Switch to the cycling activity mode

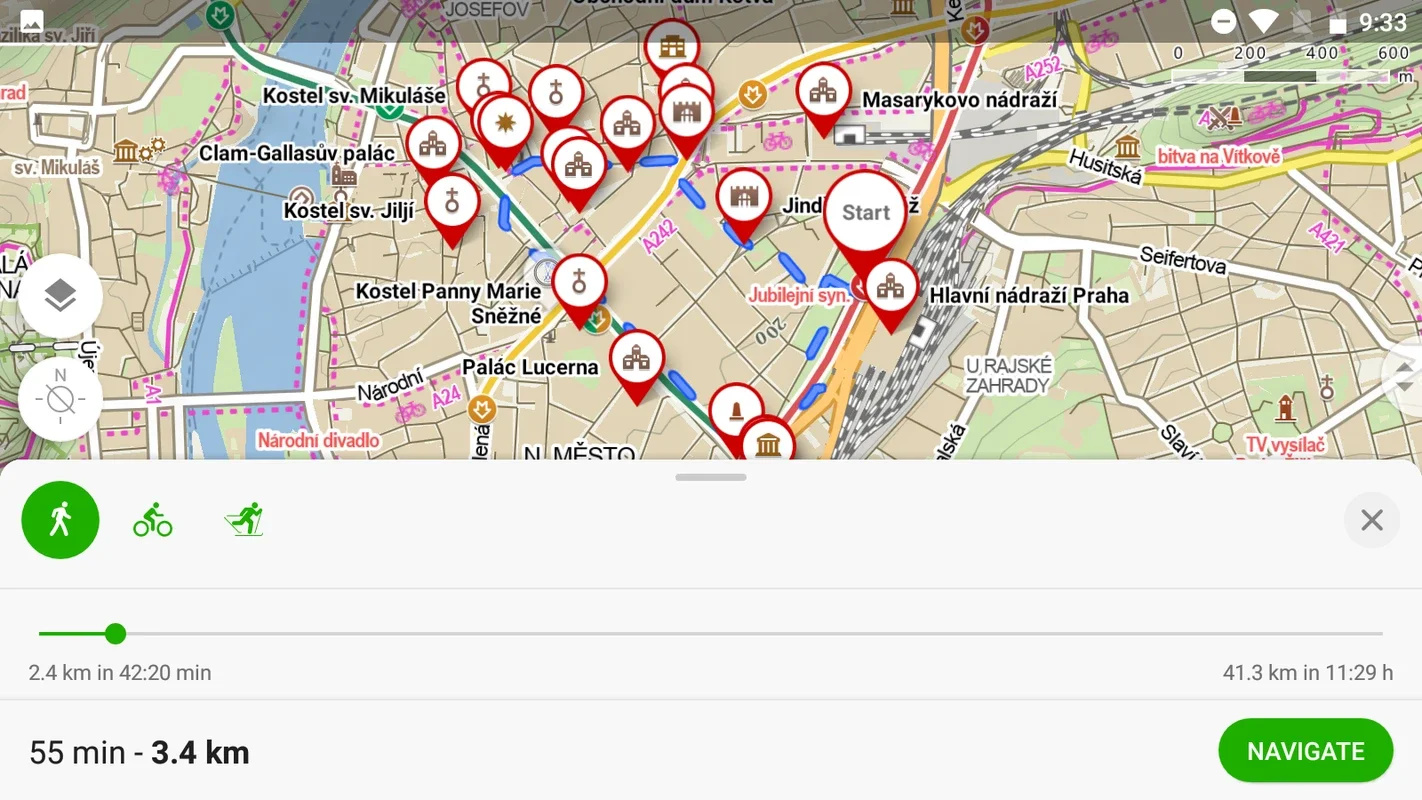[153, 520]
